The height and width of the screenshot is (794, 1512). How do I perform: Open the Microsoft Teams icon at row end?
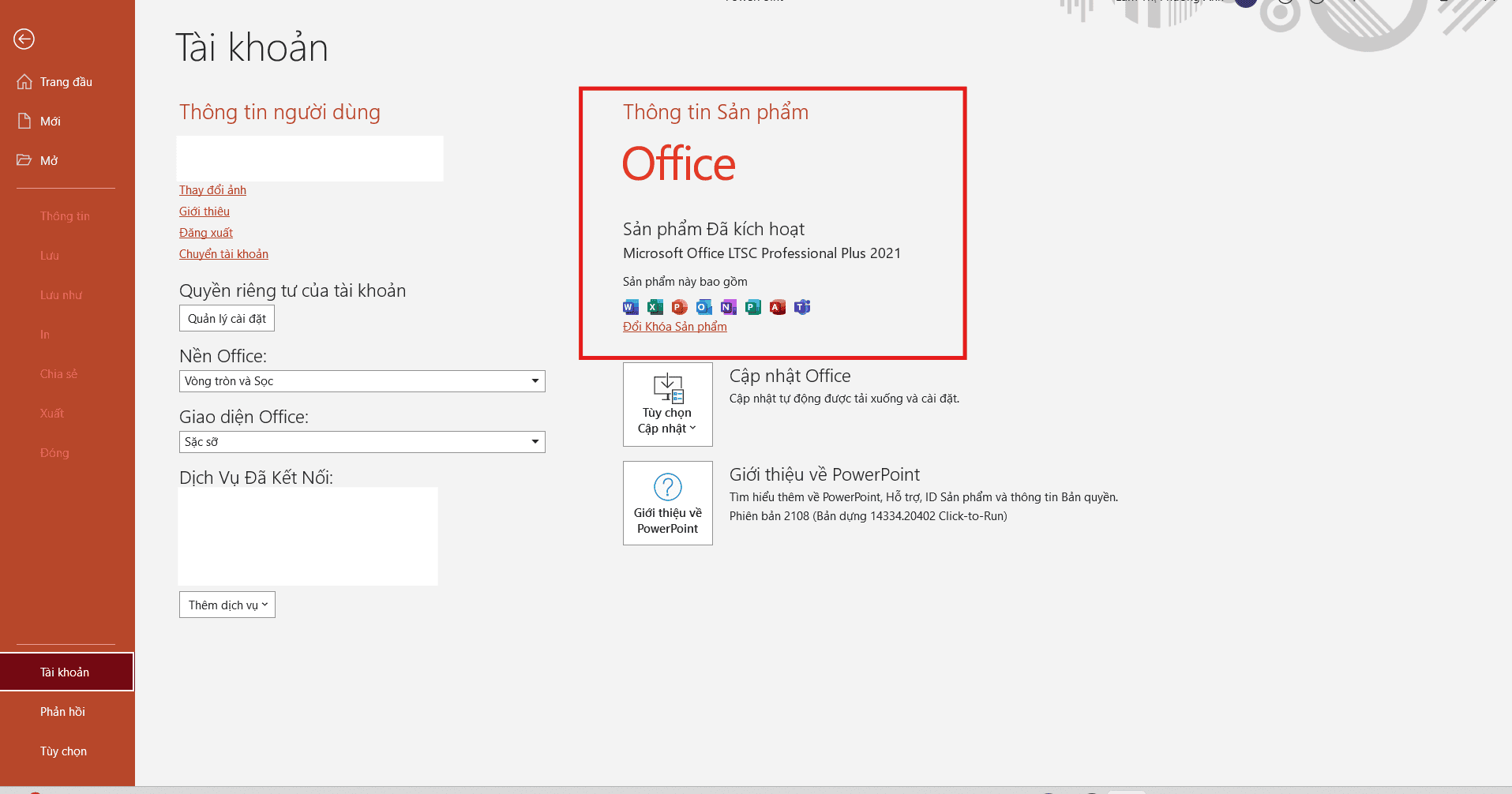tap(801, 307)
